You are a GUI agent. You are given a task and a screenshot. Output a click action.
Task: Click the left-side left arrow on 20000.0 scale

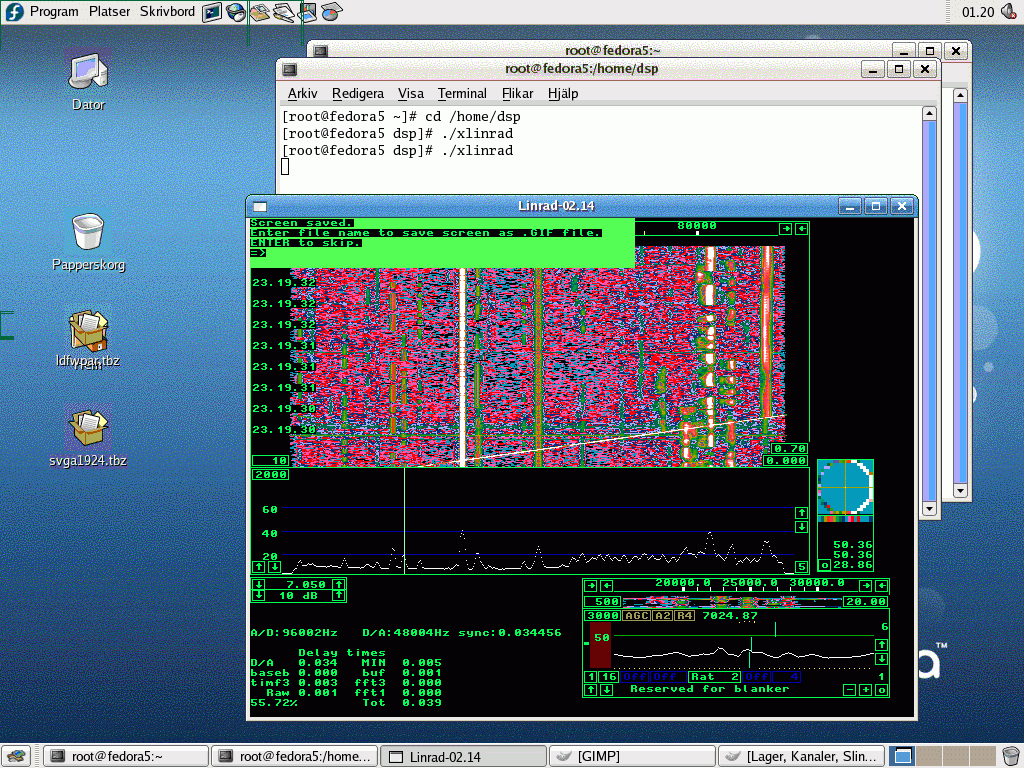point(606,586)
